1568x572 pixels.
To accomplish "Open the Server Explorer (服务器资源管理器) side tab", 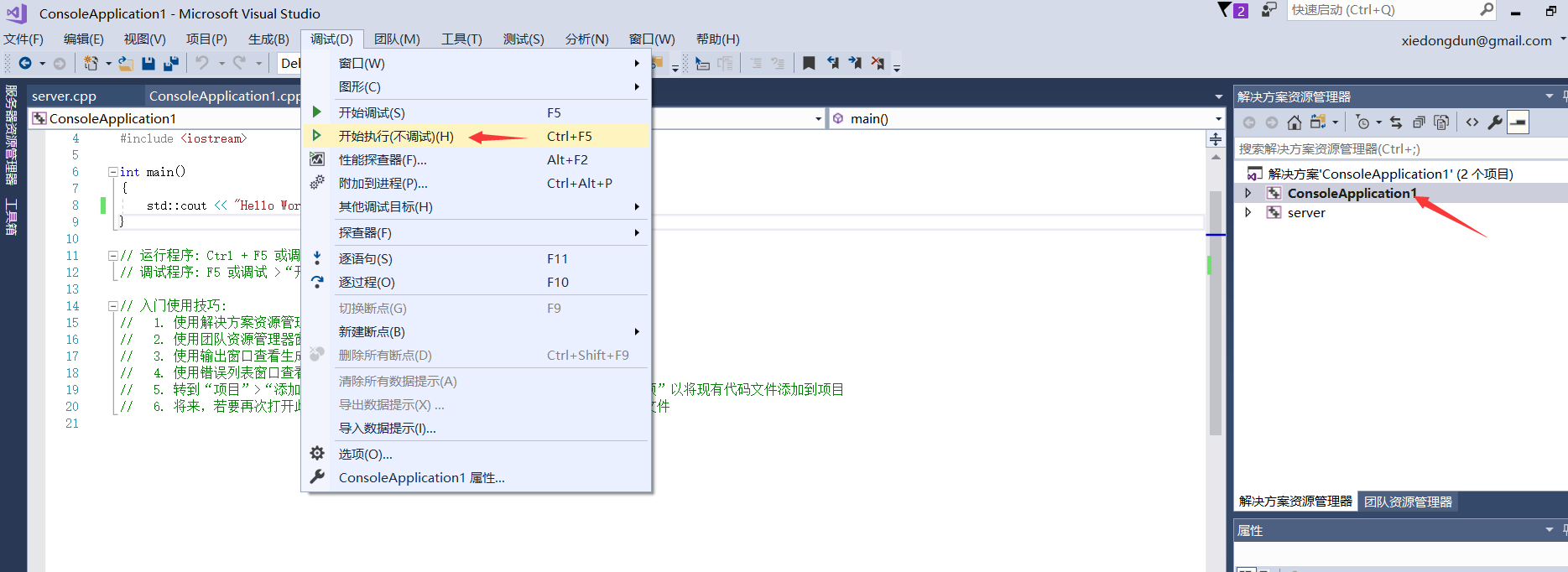I will (x=11, y=134).
